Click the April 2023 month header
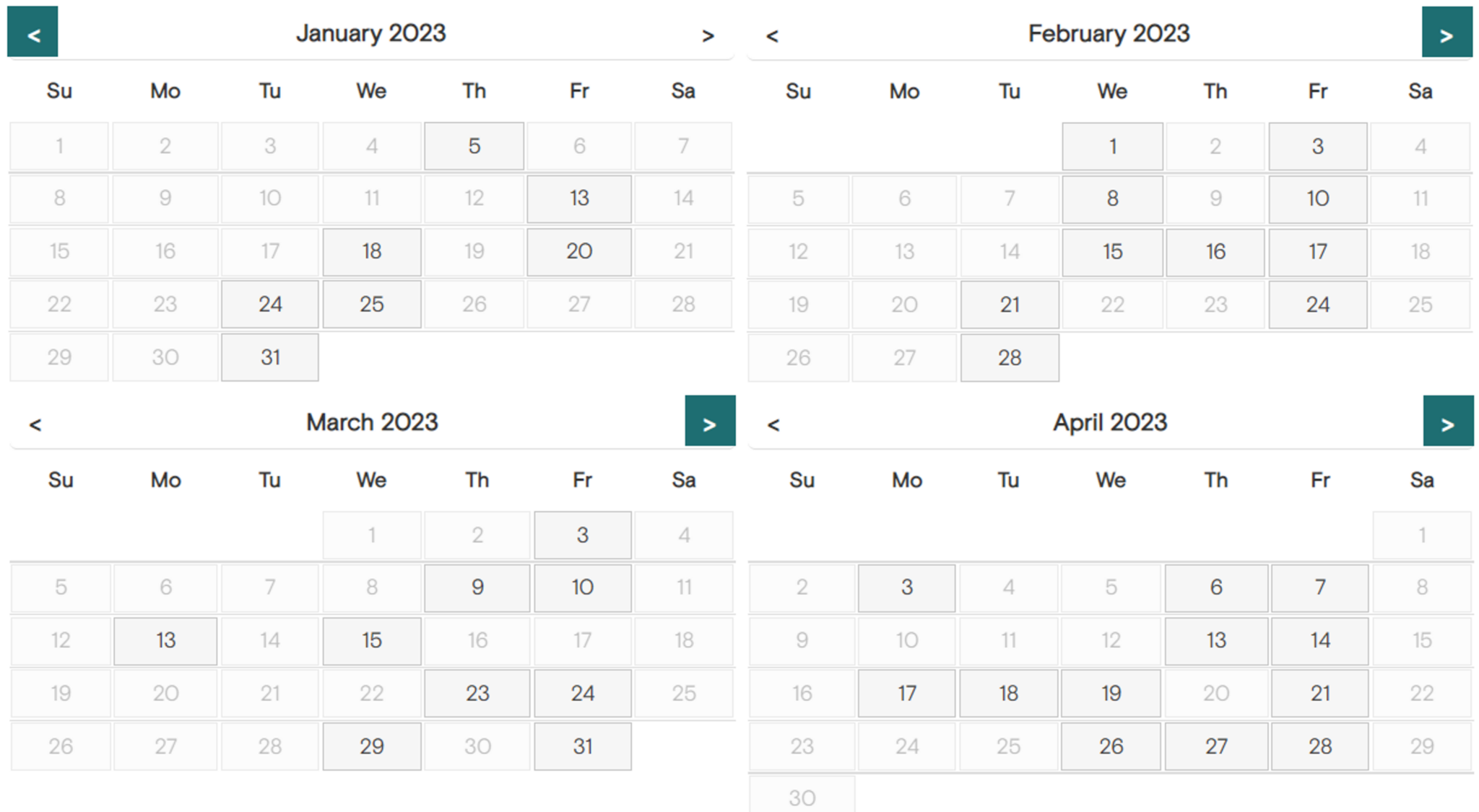This screenshot has width=1479, height=812. 1111,421
